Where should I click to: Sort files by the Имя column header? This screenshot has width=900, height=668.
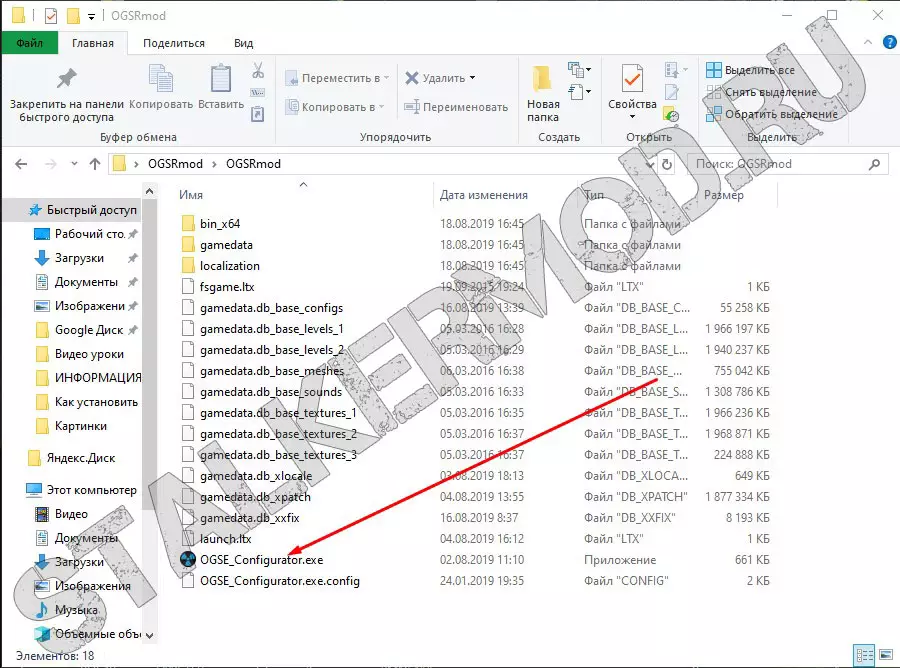191,195
